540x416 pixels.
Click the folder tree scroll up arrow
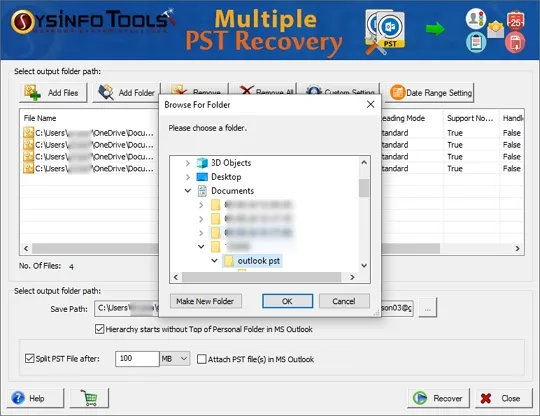pos(364,162)
